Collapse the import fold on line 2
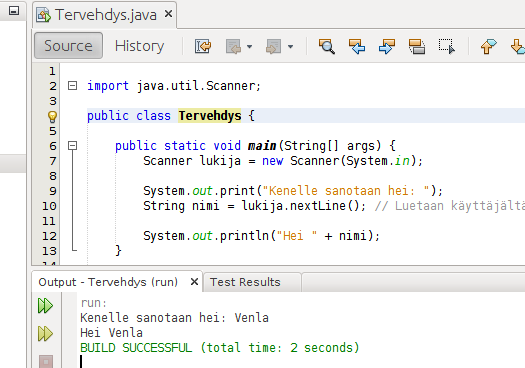 [72, 86]
